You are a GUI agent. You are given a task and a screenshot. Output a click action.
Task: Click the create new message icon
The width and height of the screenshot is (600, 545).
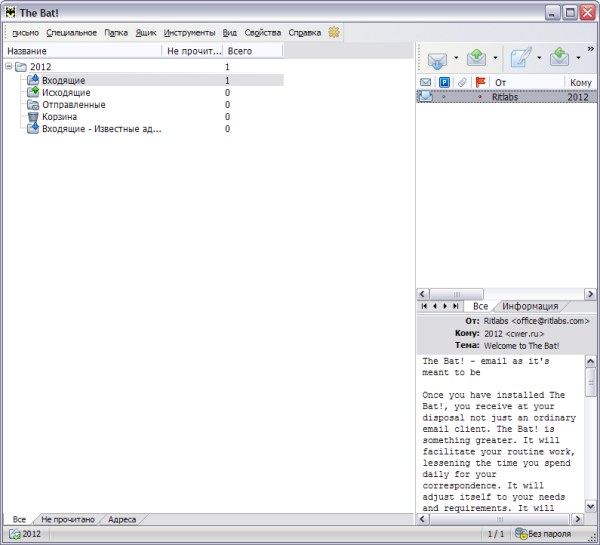[520, 59]
